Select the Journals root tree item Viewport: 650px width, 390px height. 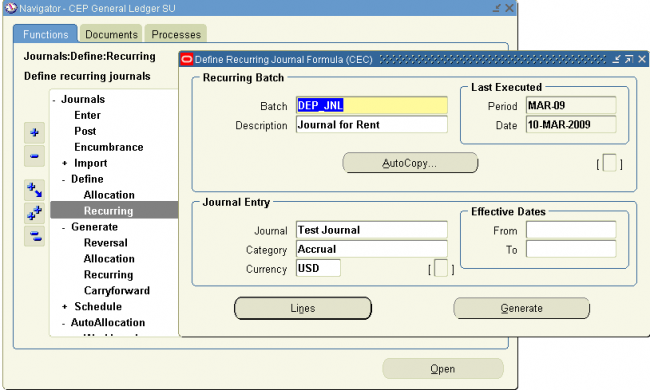83,99
